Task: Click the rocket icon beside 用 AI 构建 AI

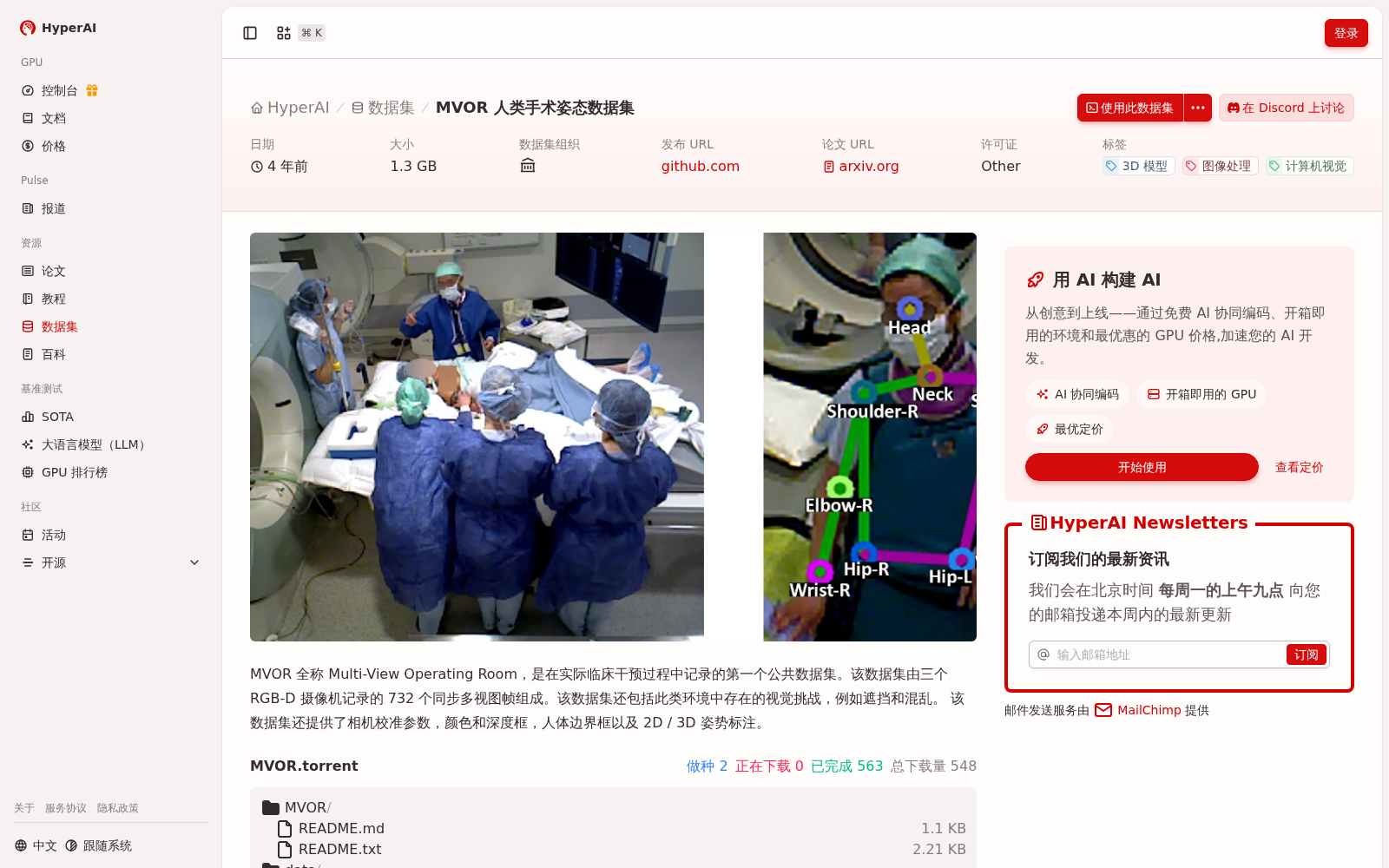Action: tap(1035, 279)
